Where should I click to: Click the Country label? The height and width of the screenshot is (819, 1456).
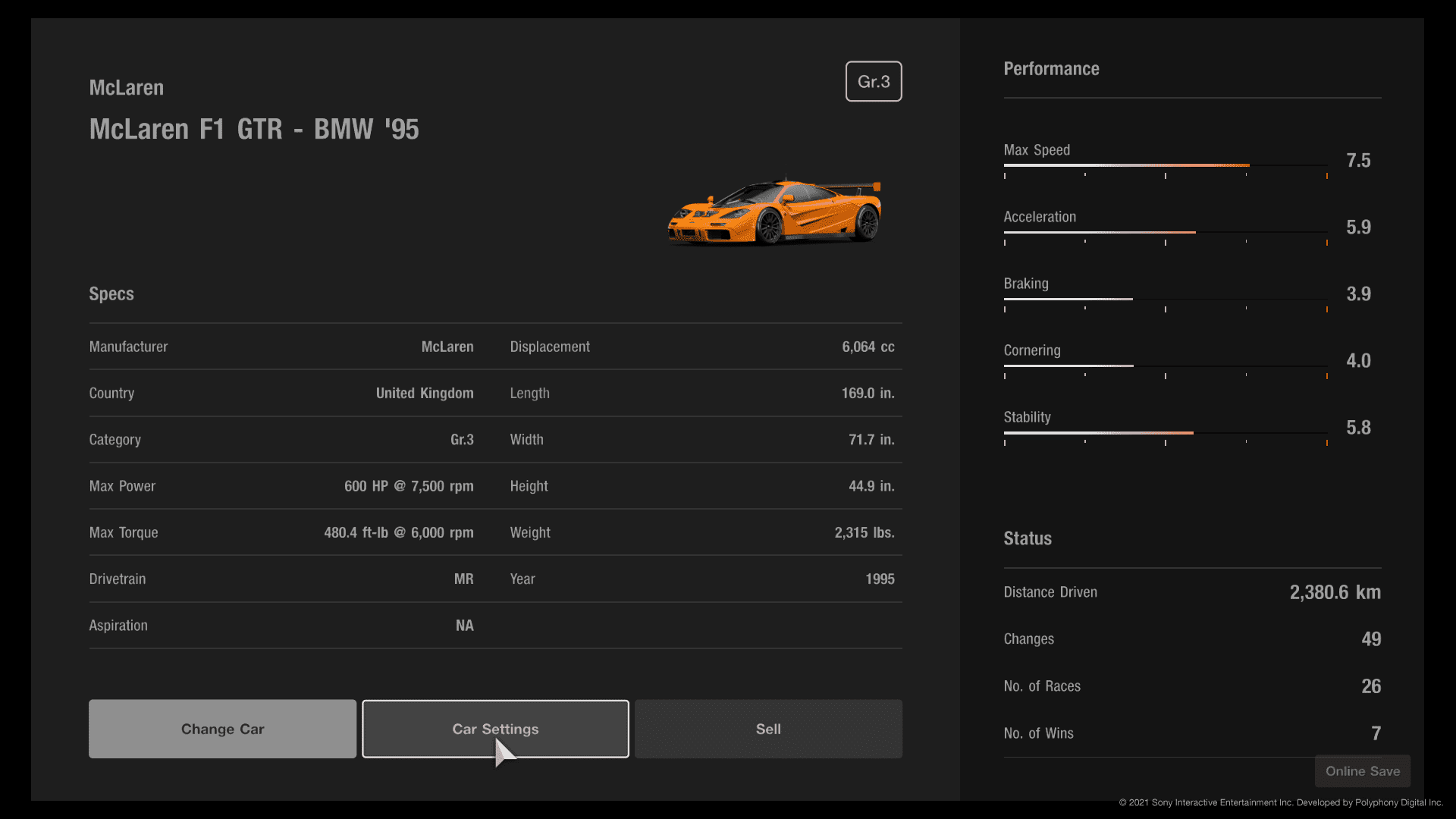[111, 394]
